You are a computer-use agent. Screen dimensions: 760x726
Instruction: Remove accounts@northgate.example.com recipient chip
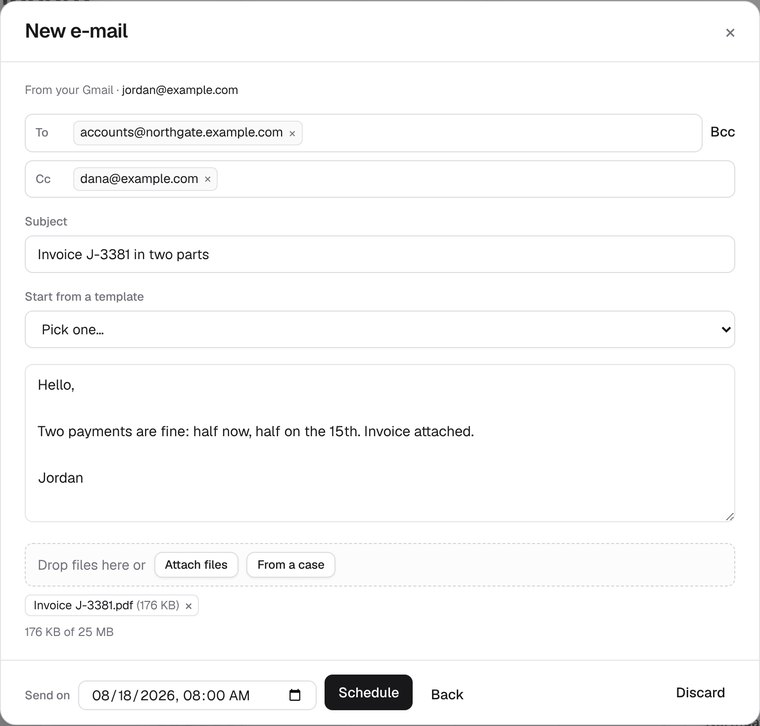click(292, 133)
